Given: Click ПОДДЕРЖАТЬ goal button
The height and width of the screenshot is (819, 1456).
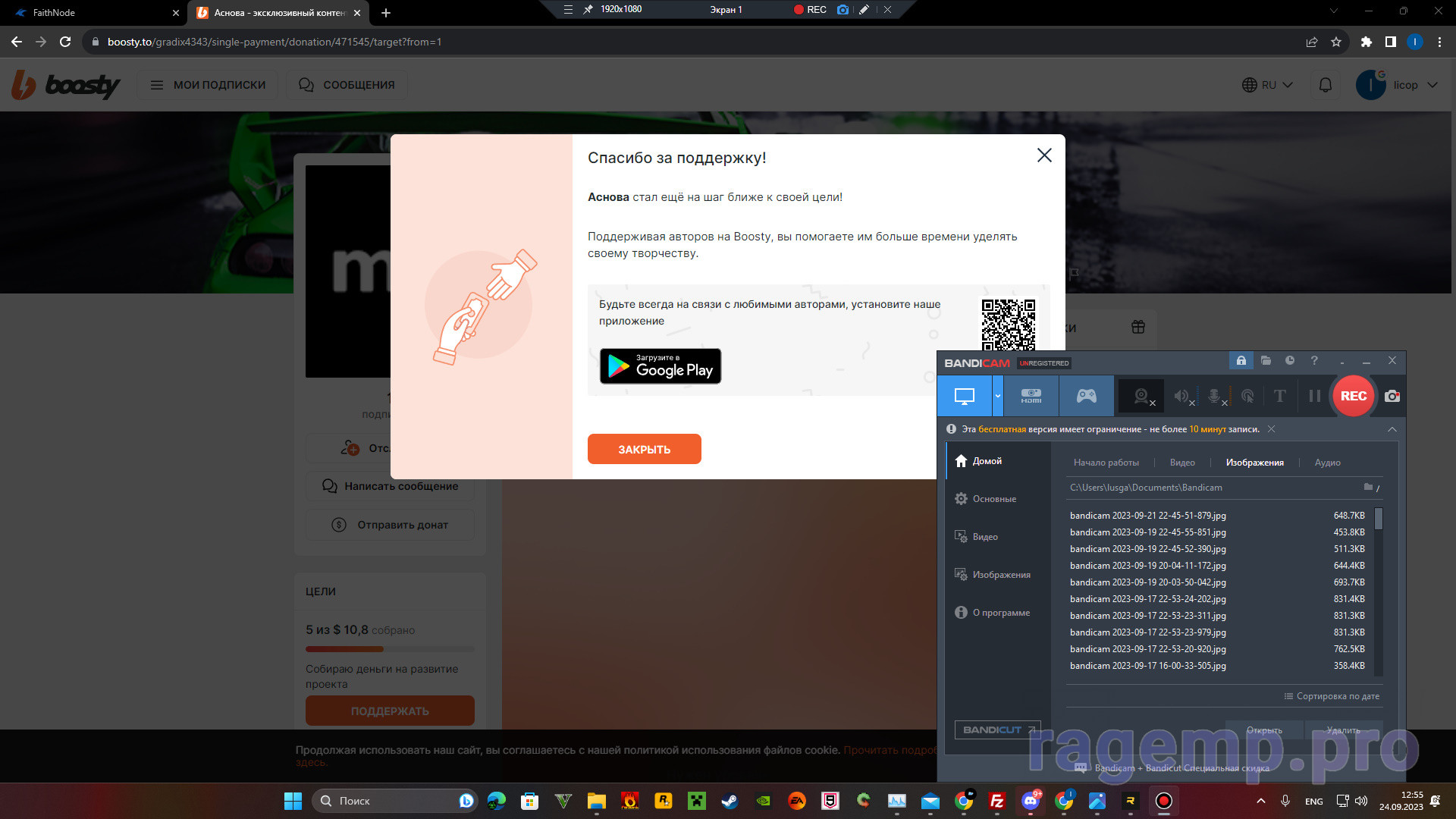Looking at the screenshot, I should (x=390, y=711).
